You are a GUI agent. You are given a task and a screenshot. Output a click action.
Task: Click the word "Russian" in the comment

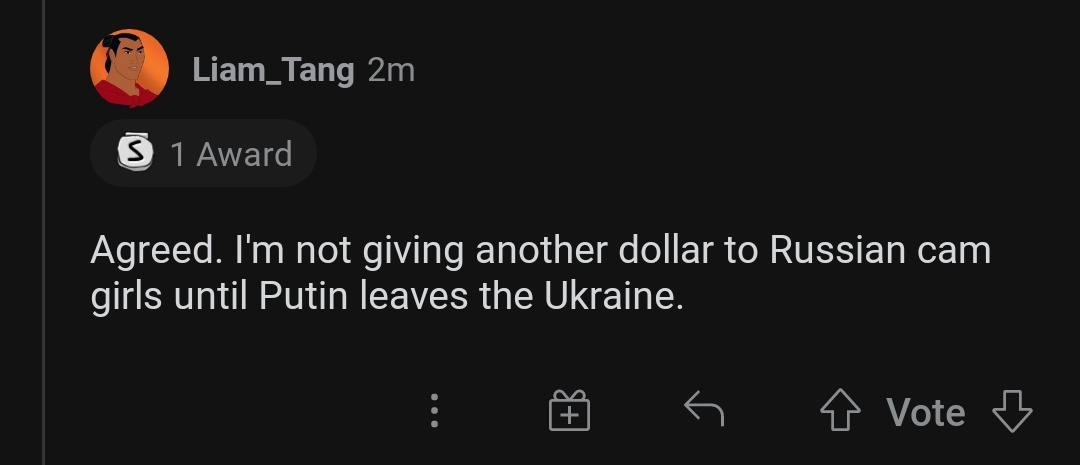pyautogui.click(x=839, y=250)
